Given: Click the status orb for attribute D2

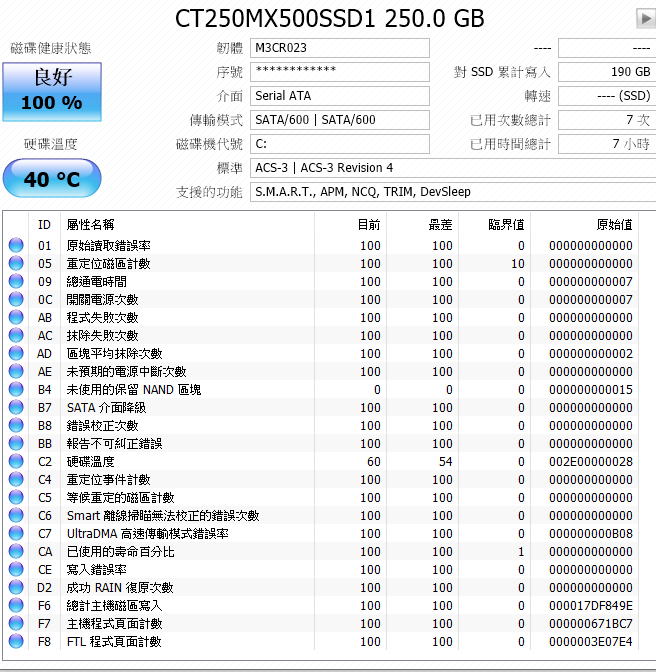Looking at the screenshot, I should (16, 587).
